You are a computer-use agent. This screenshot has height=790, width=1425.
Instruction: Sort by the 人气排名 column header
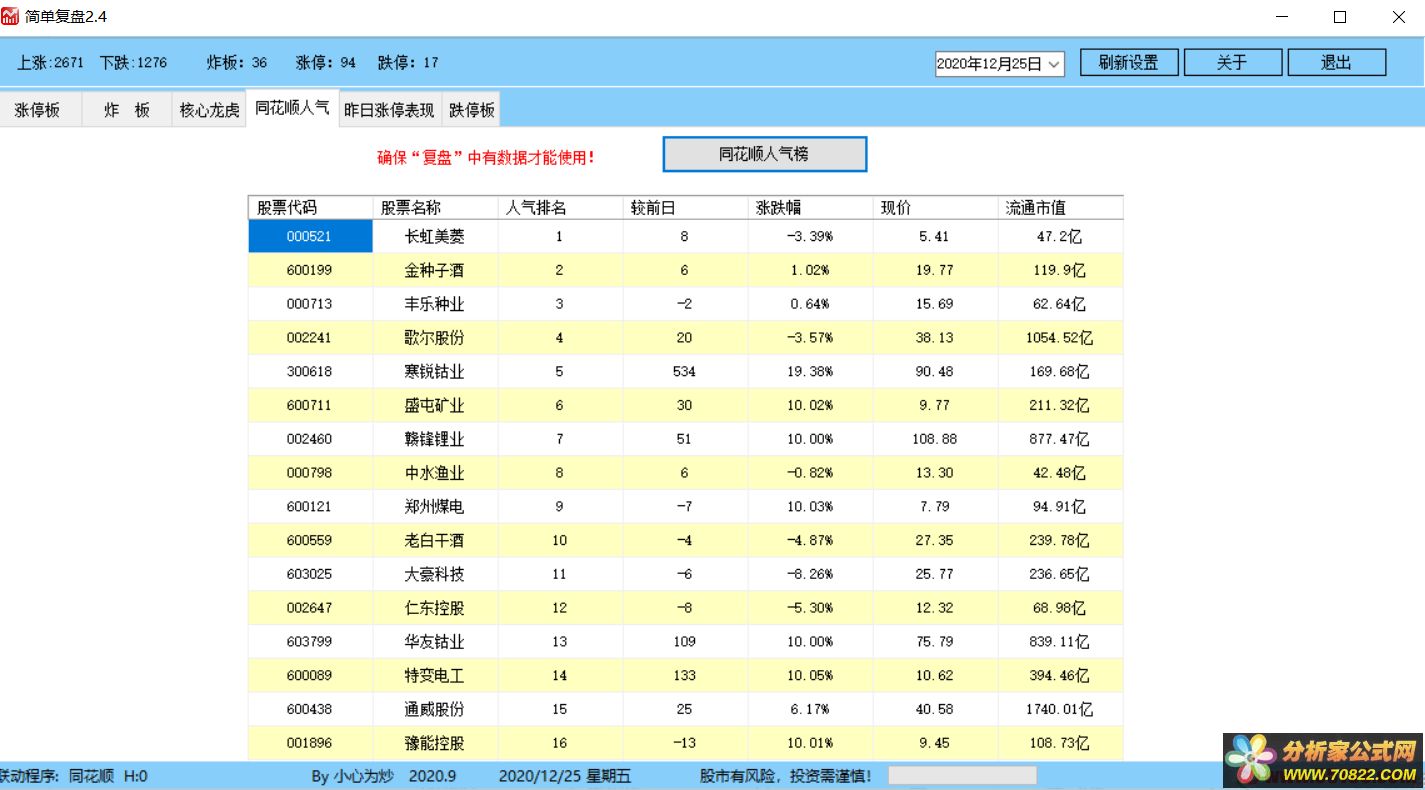[560, 207]
